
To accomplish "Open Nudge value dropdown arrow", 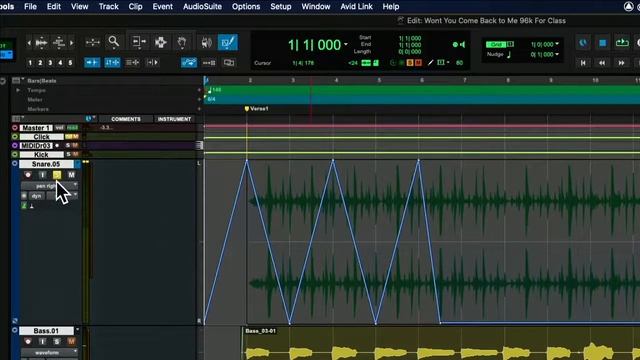I will (x=557, y=54).
